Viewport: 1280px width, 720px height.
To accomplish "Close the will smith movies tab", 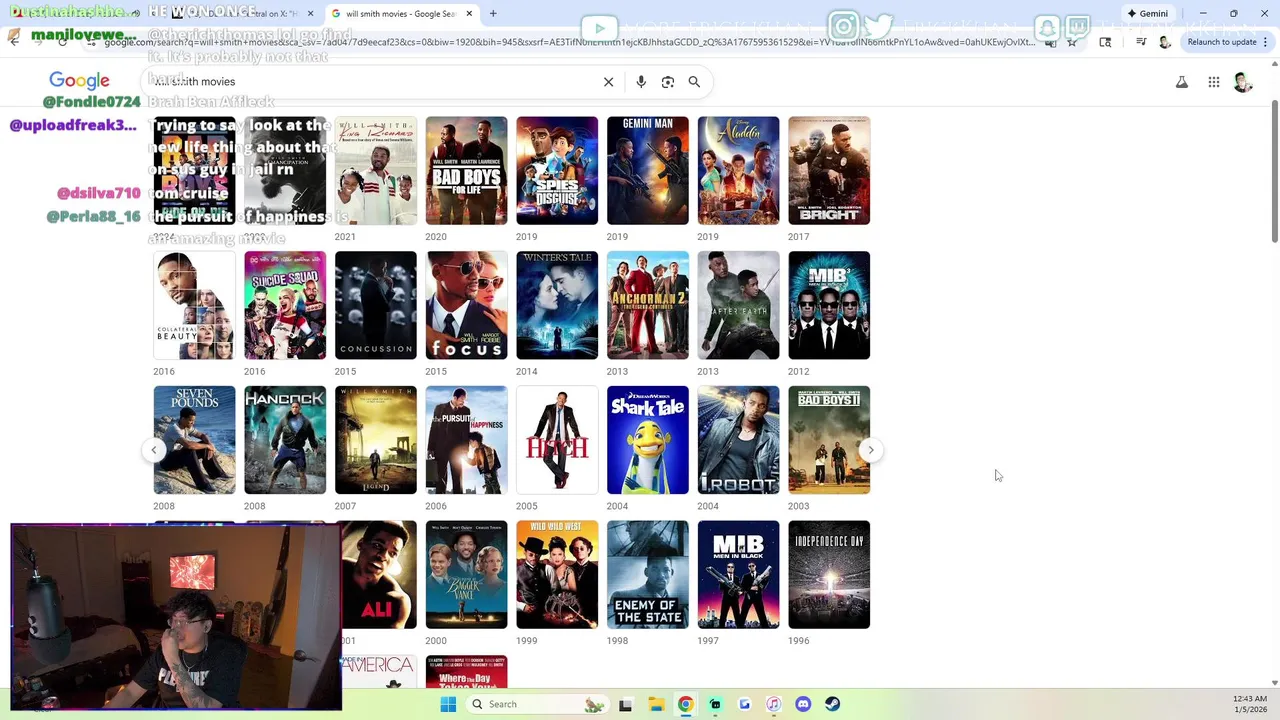I will (x=469, y=14).
